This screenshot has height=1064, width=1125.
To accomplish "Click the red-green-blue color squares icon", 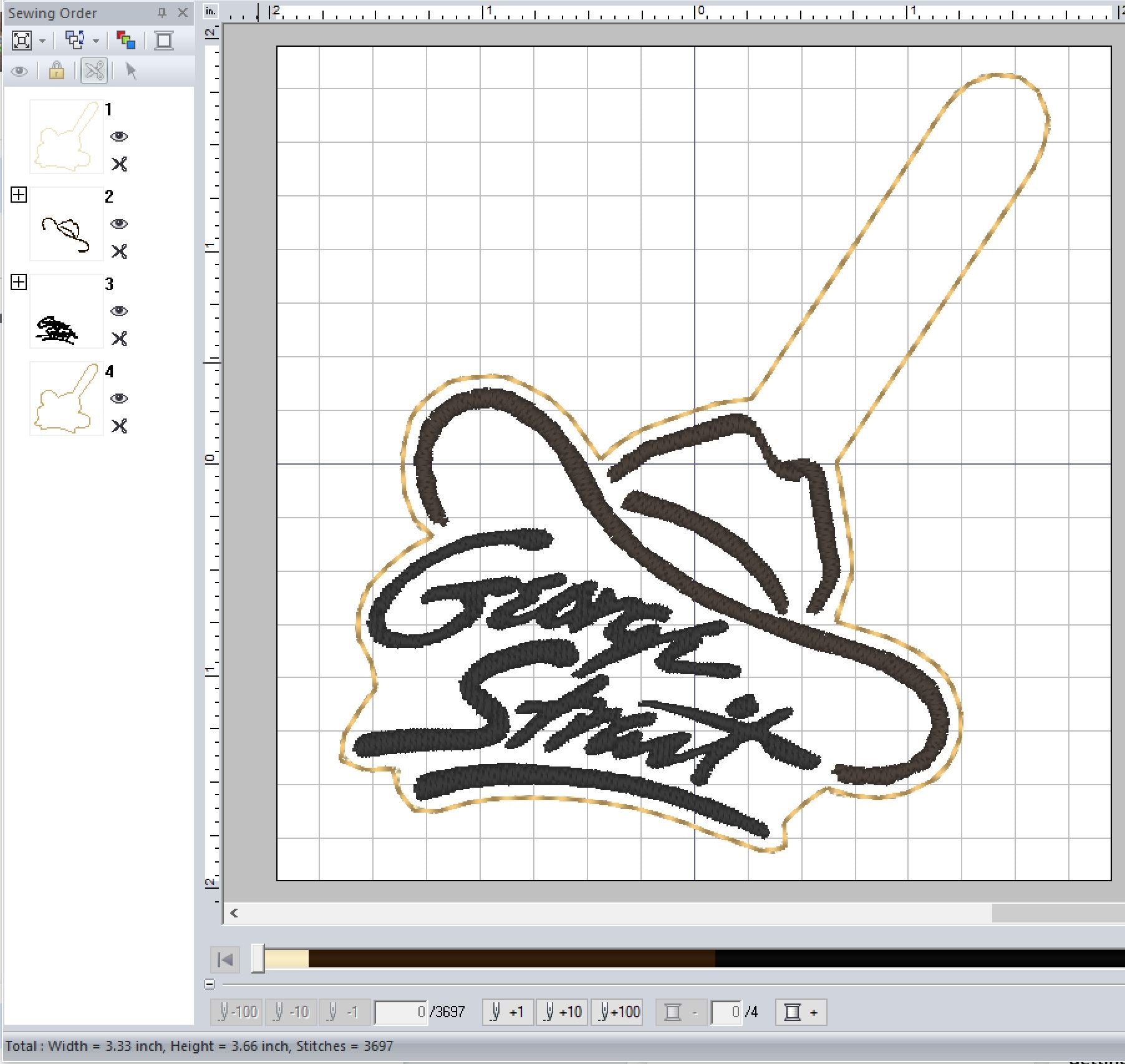I will point(126,41).
